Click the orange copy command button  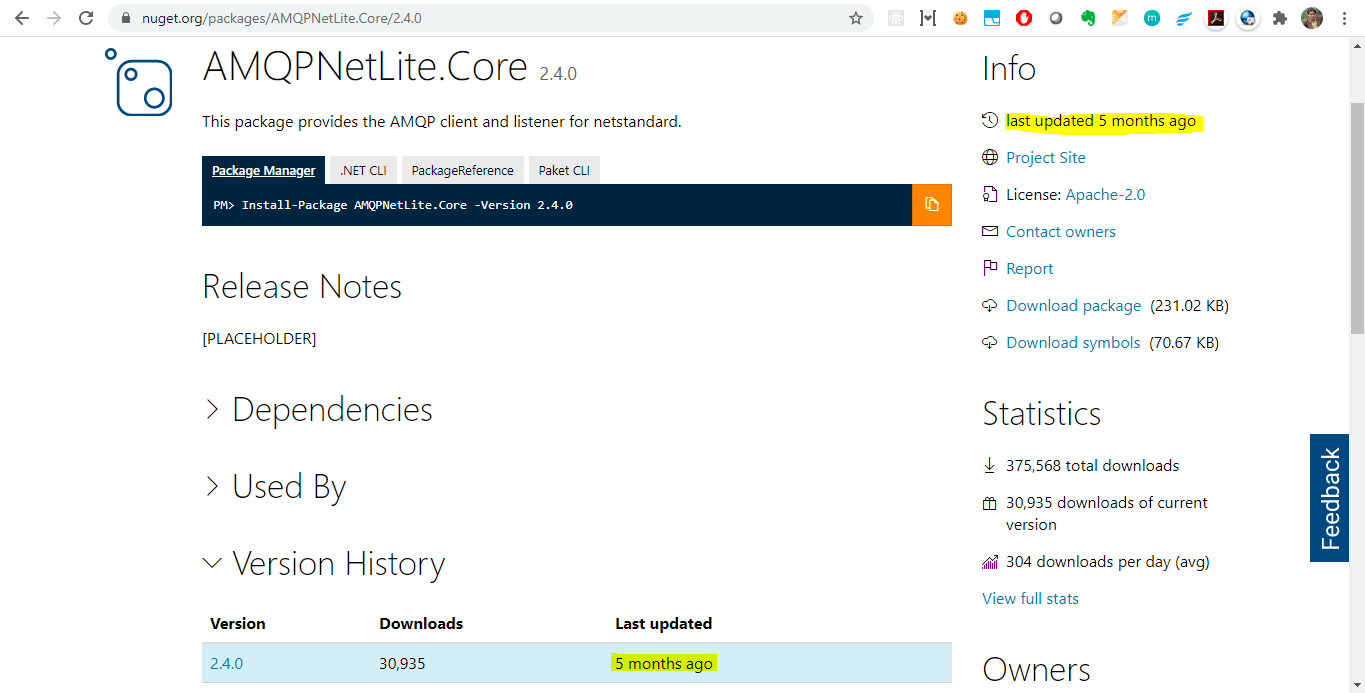(x=931, y=205)
